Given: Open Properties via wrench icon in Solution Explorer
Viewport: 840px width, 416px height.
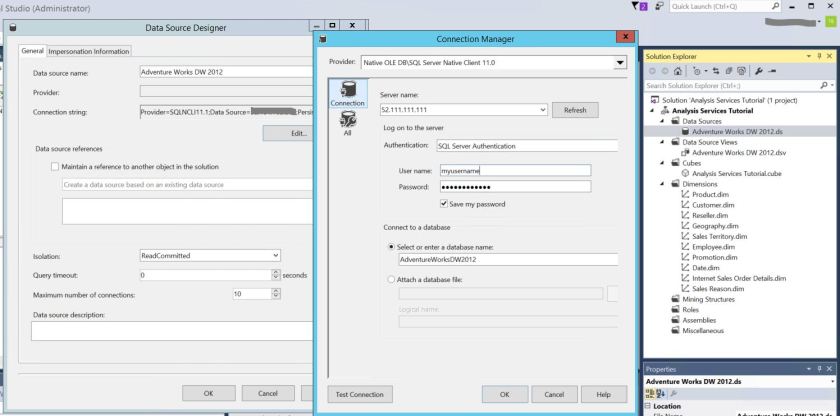Looking at the screenshot, I should click(x=759, y=71).
